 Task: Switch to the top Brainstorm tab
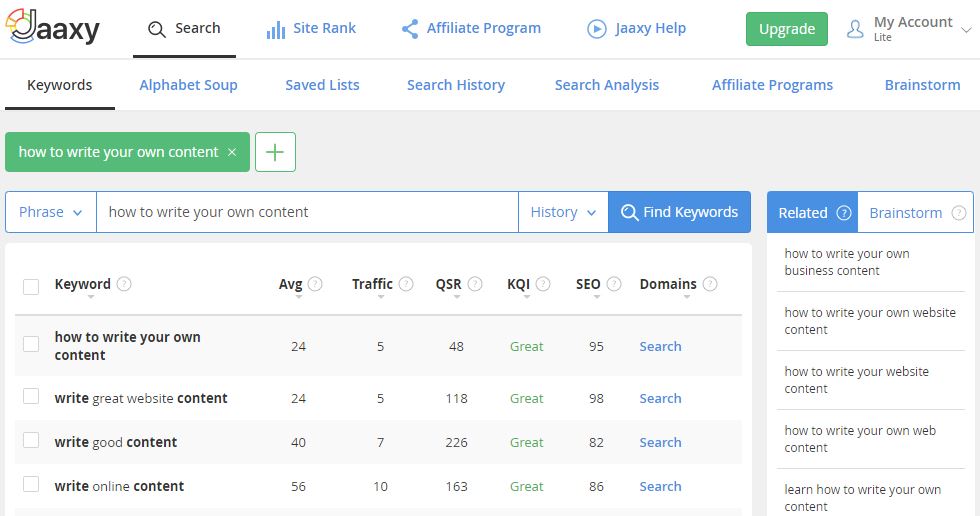point(922,86)
